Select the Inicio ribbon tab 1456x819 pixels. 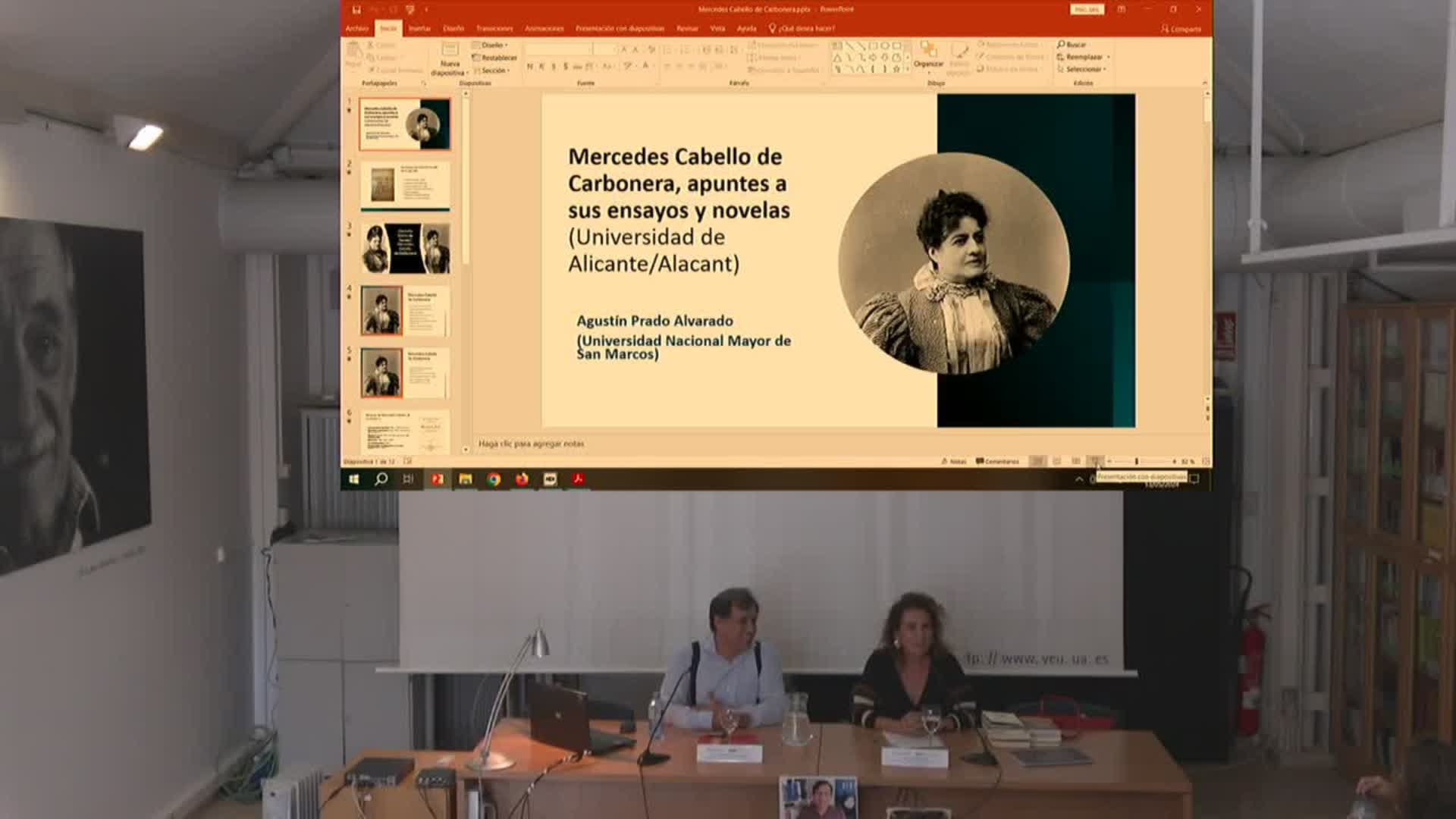click(x=388, y=28)
